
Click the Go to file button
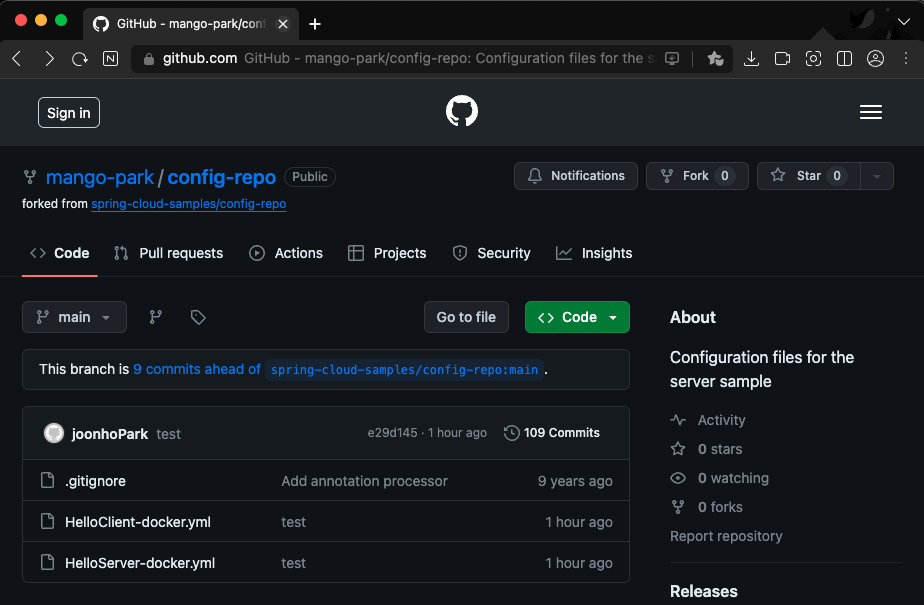point(466,317)
